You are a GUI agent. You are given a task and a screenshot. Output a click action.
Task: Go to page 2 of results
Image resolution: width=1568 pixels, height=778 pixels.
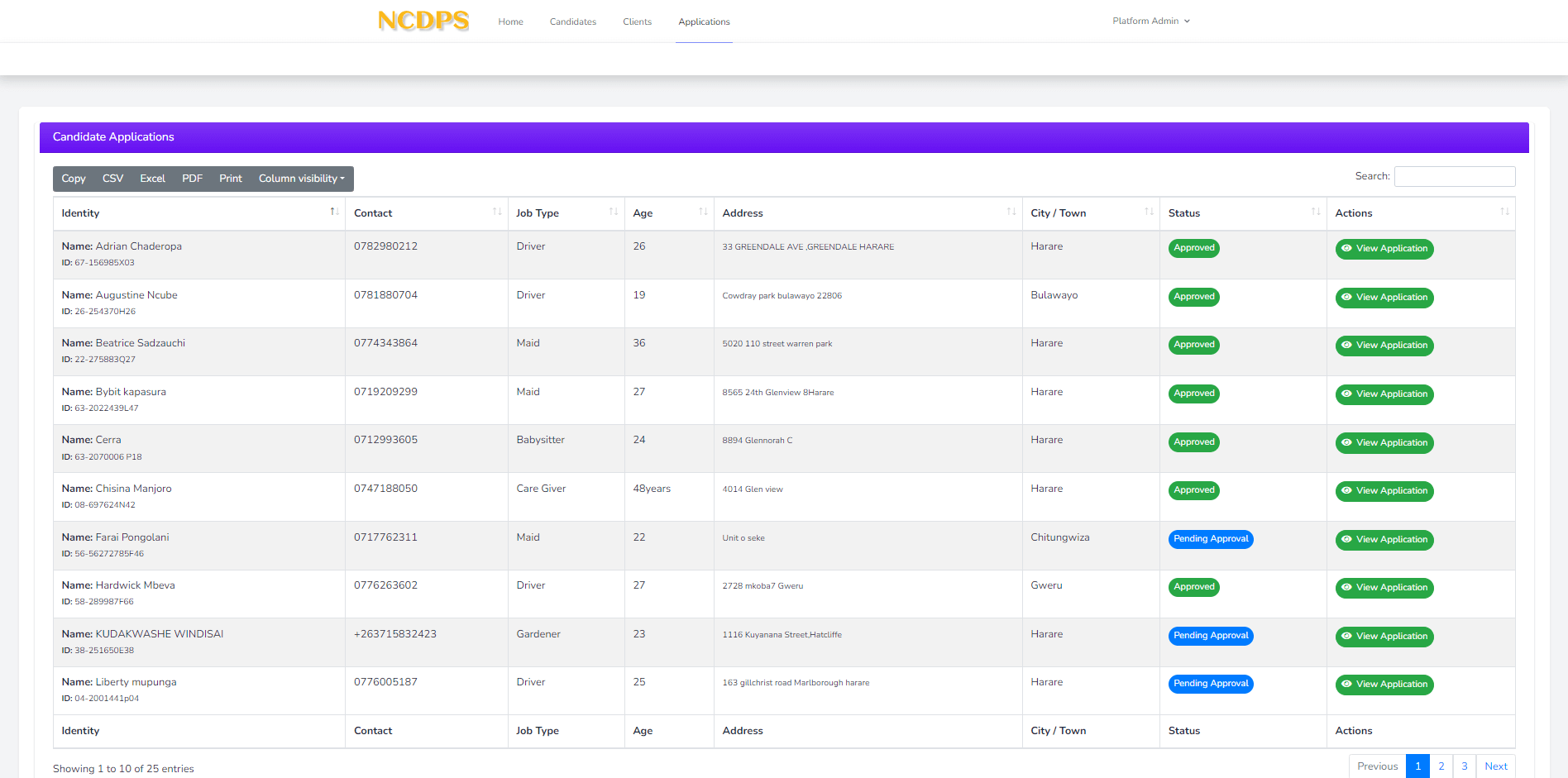(1441, 766)
